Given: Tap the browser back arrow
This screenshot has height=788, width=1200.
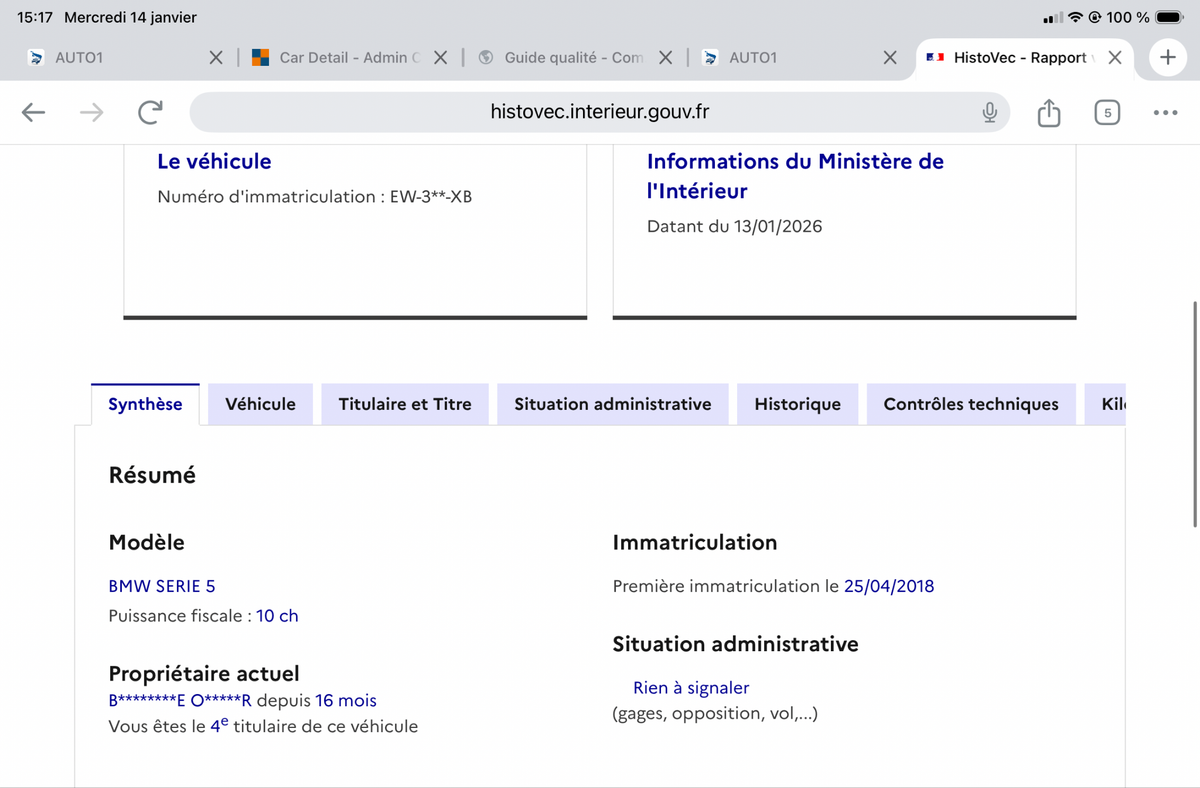Looking at the screenshot, I should 33,112.
